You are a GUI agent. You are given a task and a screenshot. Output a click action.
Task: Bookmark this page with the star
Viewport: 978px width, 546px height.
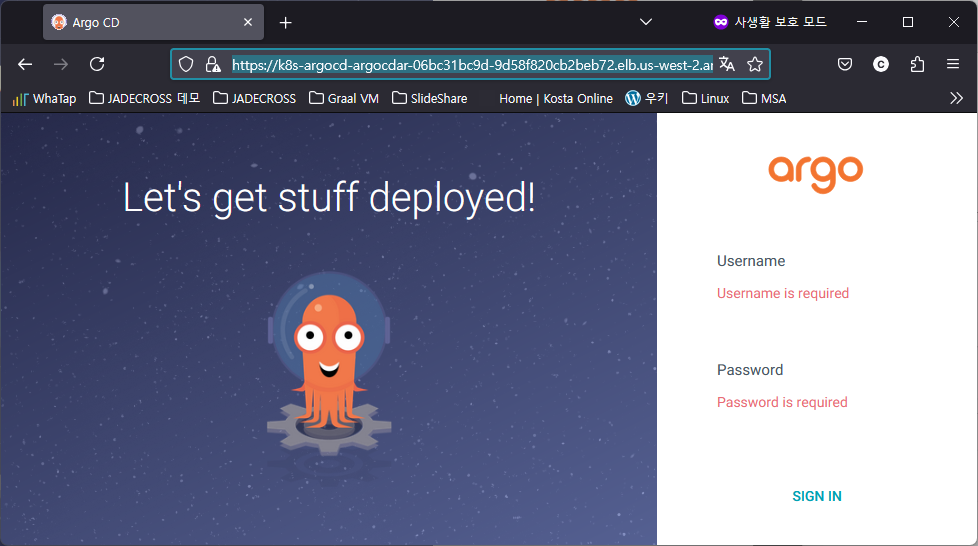point(755,64)
